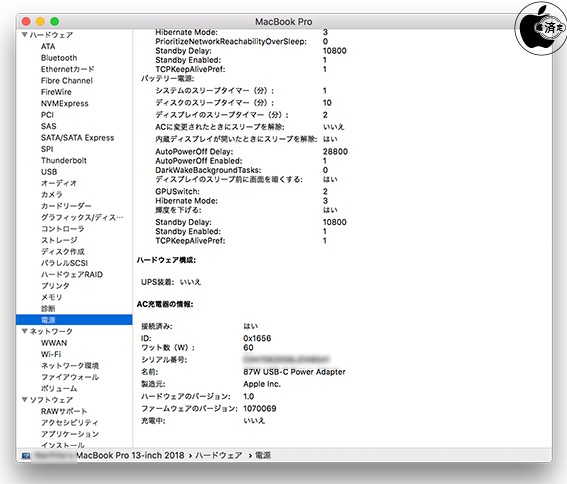The height and width of the screenshot is (484, 567).
Task: Open Ethernetカード in the sidebar
Action: click(67, 69)
